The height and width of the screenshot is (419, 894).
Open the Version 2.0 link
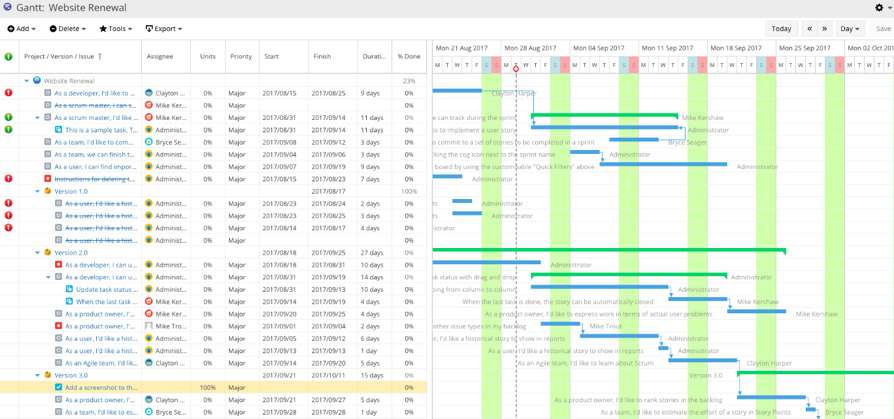click(71, 253)
